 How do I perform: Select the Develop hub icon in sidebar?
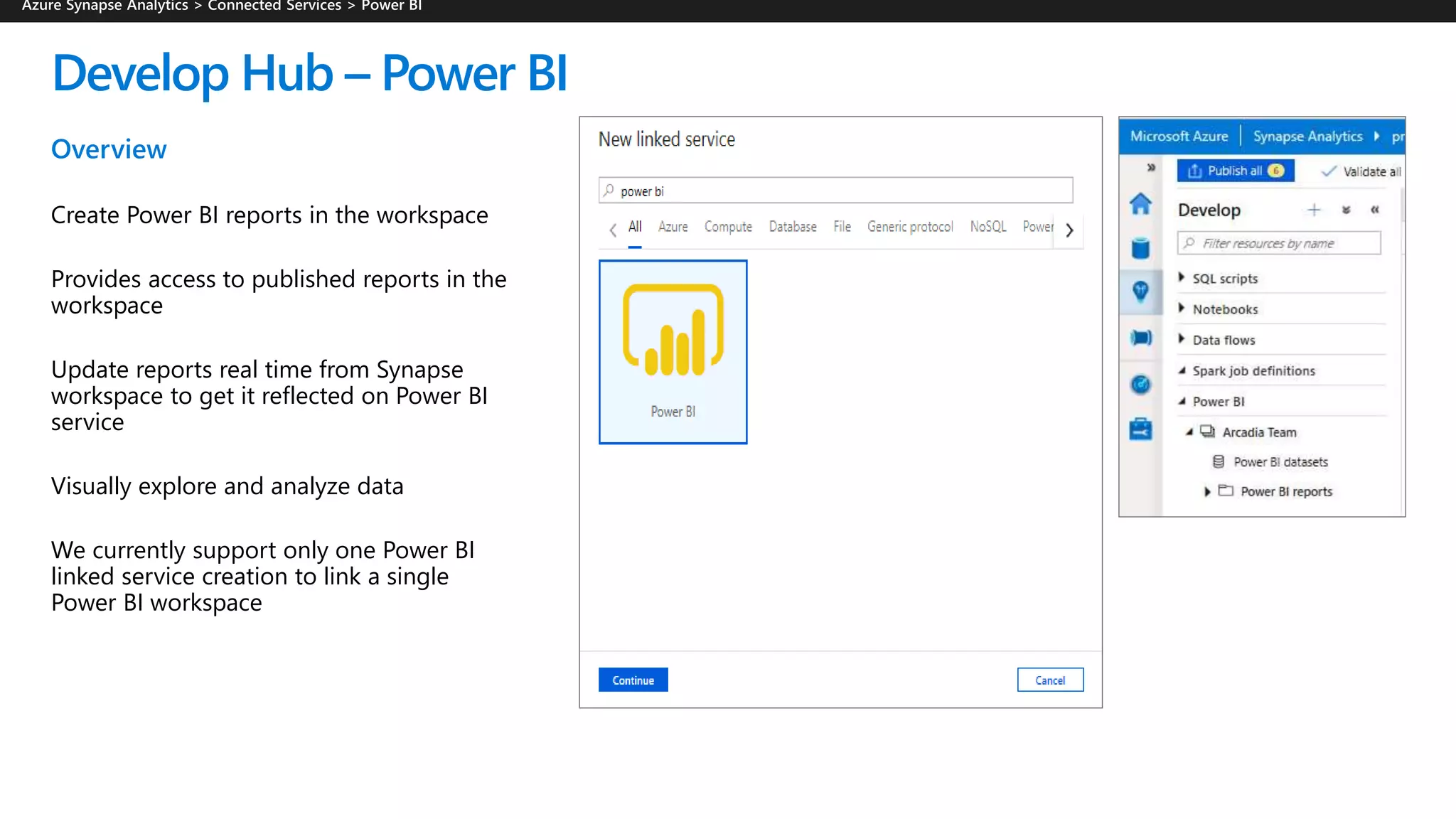tap(1140, 291)
